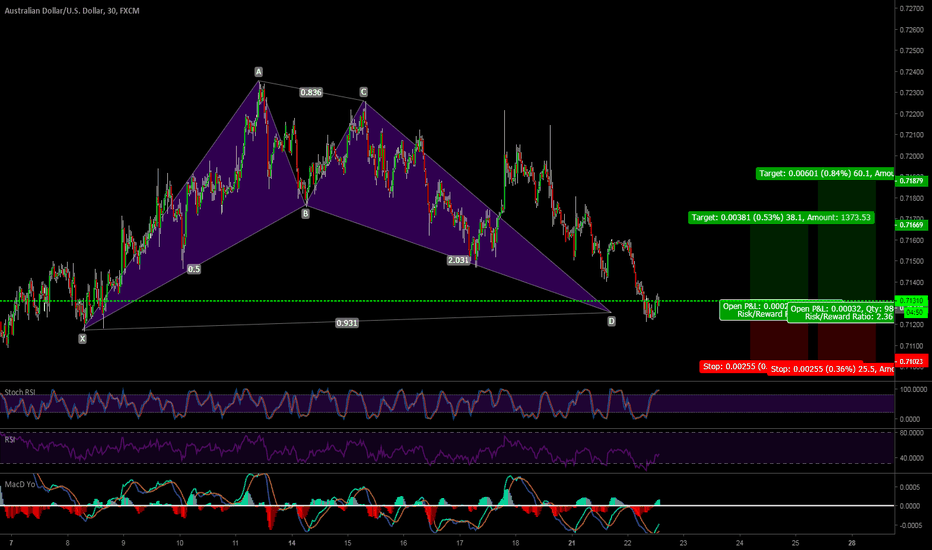932x550 pixels.
Task: Click the 0.836 ratio label
Action: point(311,92)
